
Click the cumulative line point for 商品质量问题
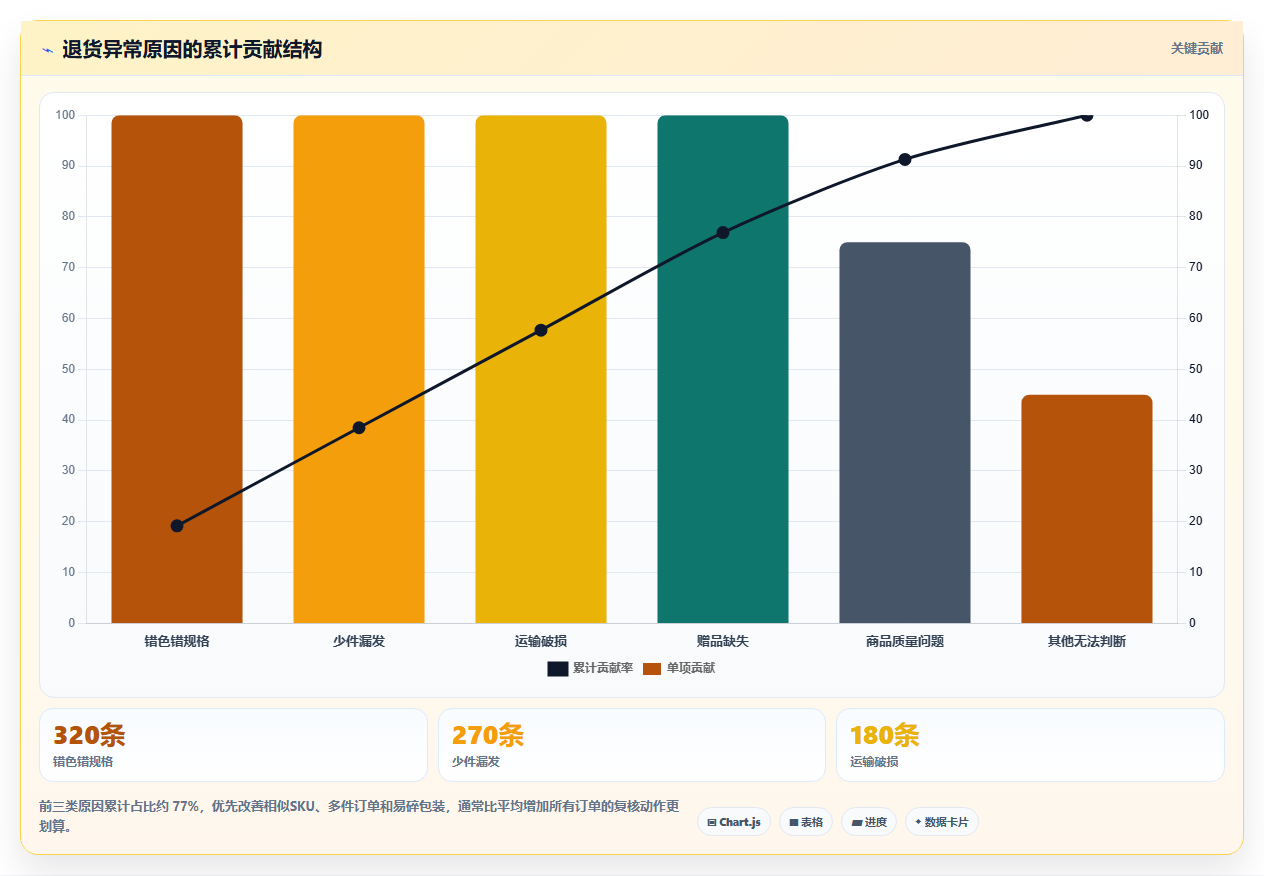[905, 159]
